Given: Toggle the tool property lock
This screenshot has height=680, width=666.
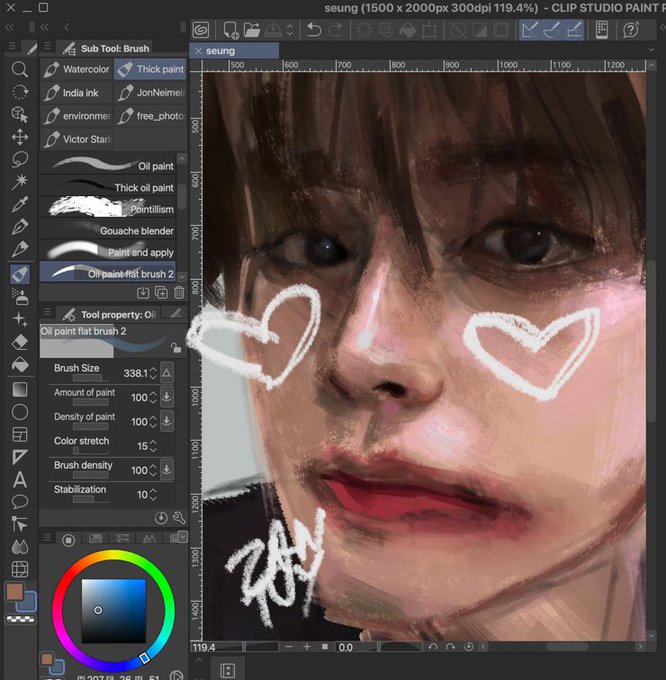Looking at the screenshot, I should (x=175, y=347).
